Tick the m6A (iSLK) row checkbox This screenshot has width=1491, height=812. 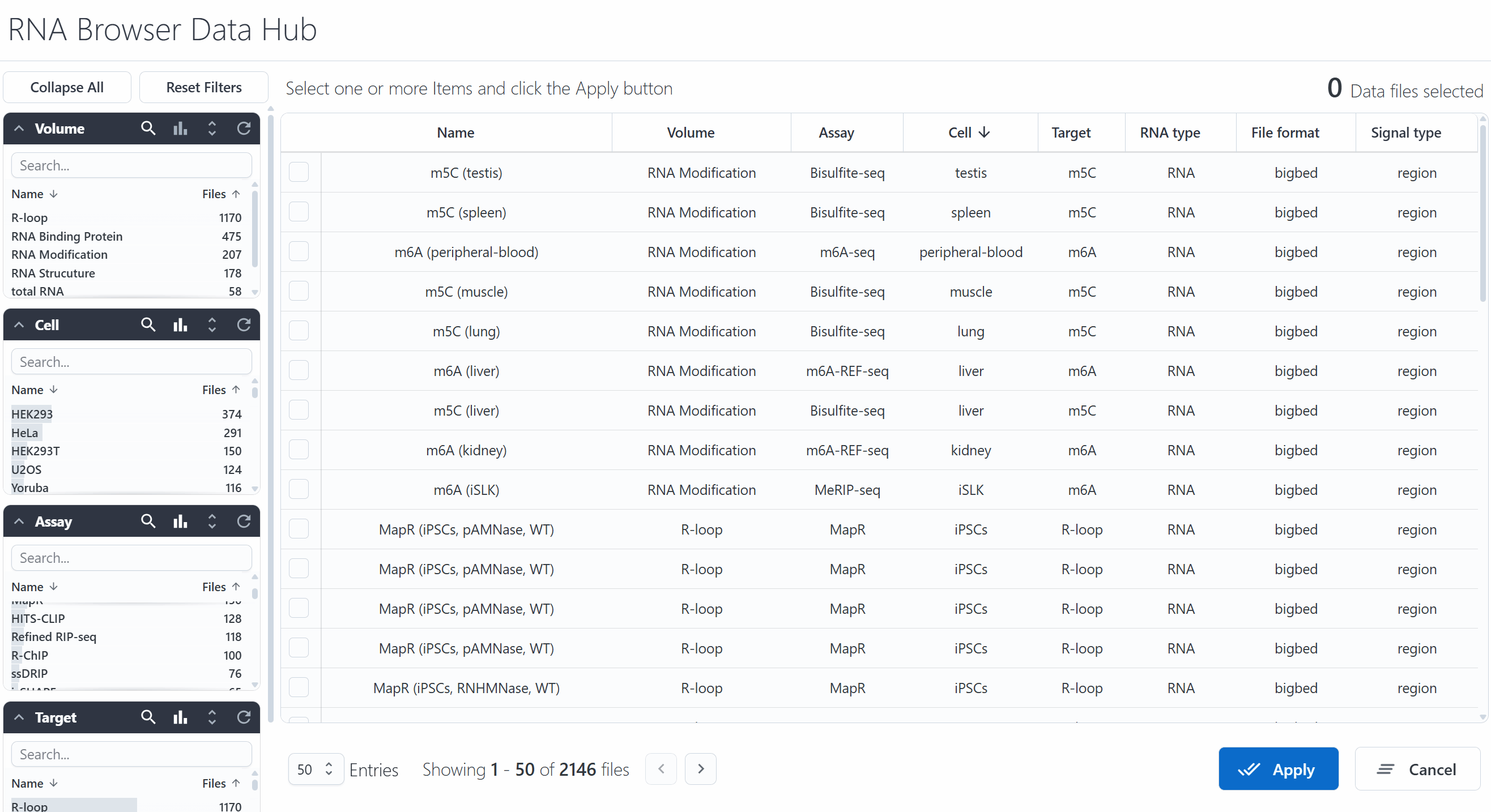point(299,490)
